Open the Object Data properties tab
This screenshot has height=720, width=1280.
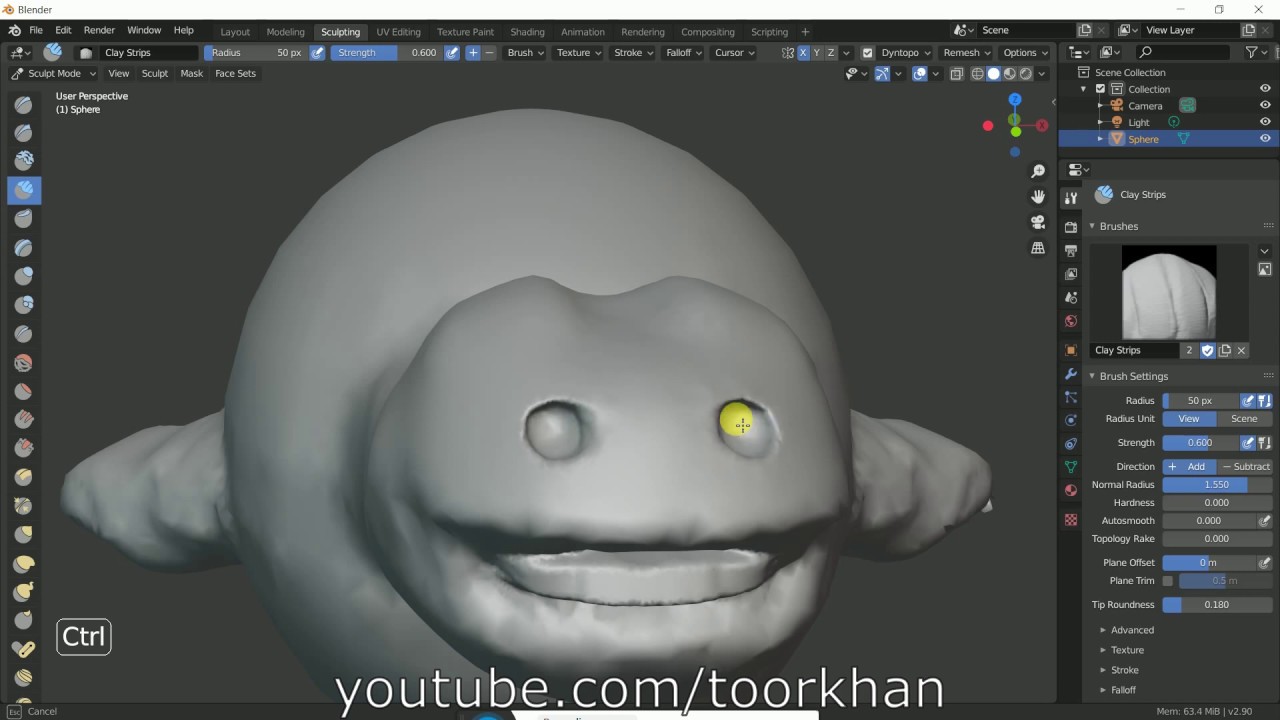[x=1071, y=467]
